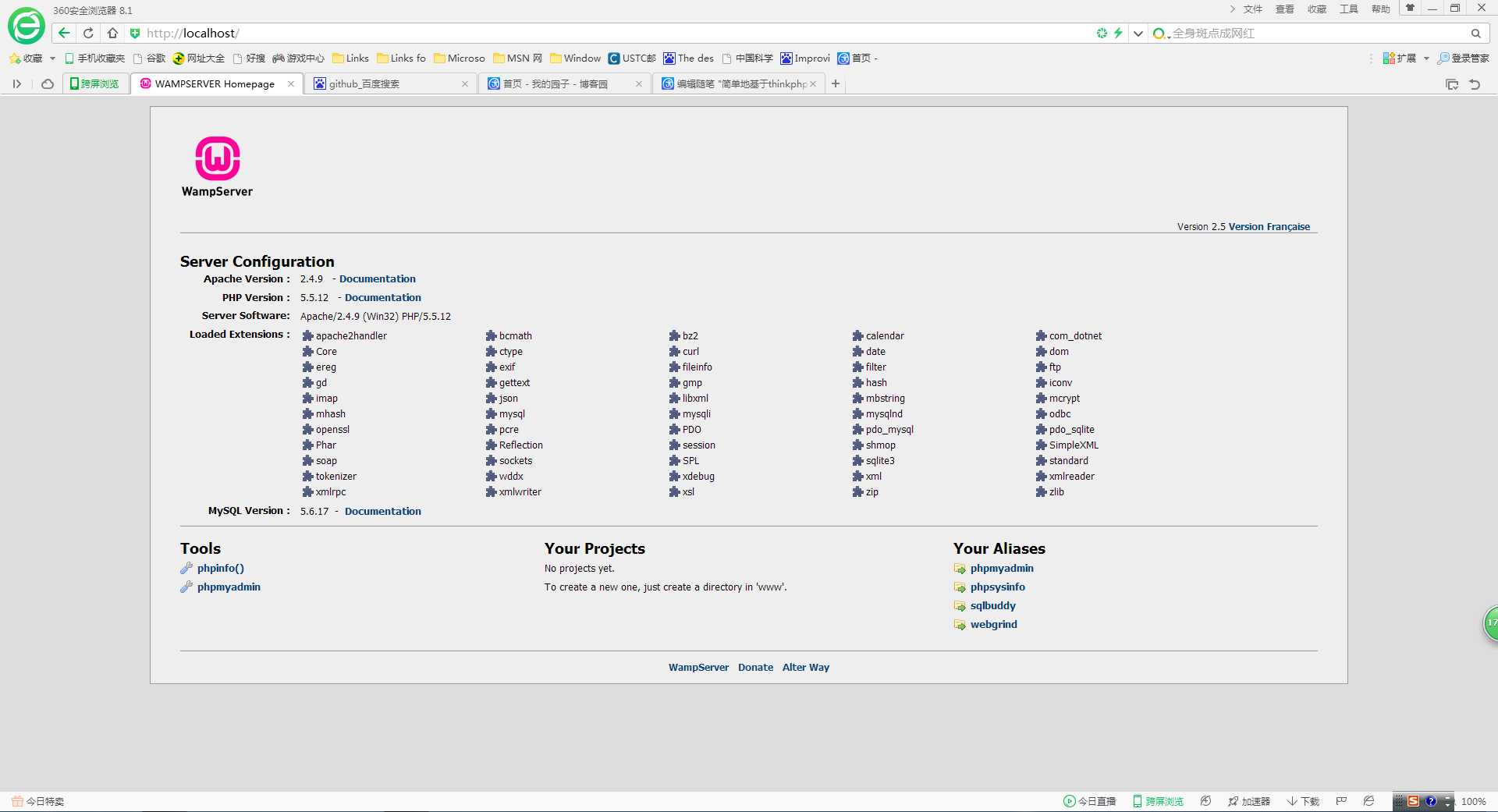The width and height of the screenshot is (1498, 812).
Task: Click bookmarks overflow dots menu
Action: (x=1371, y=59)
